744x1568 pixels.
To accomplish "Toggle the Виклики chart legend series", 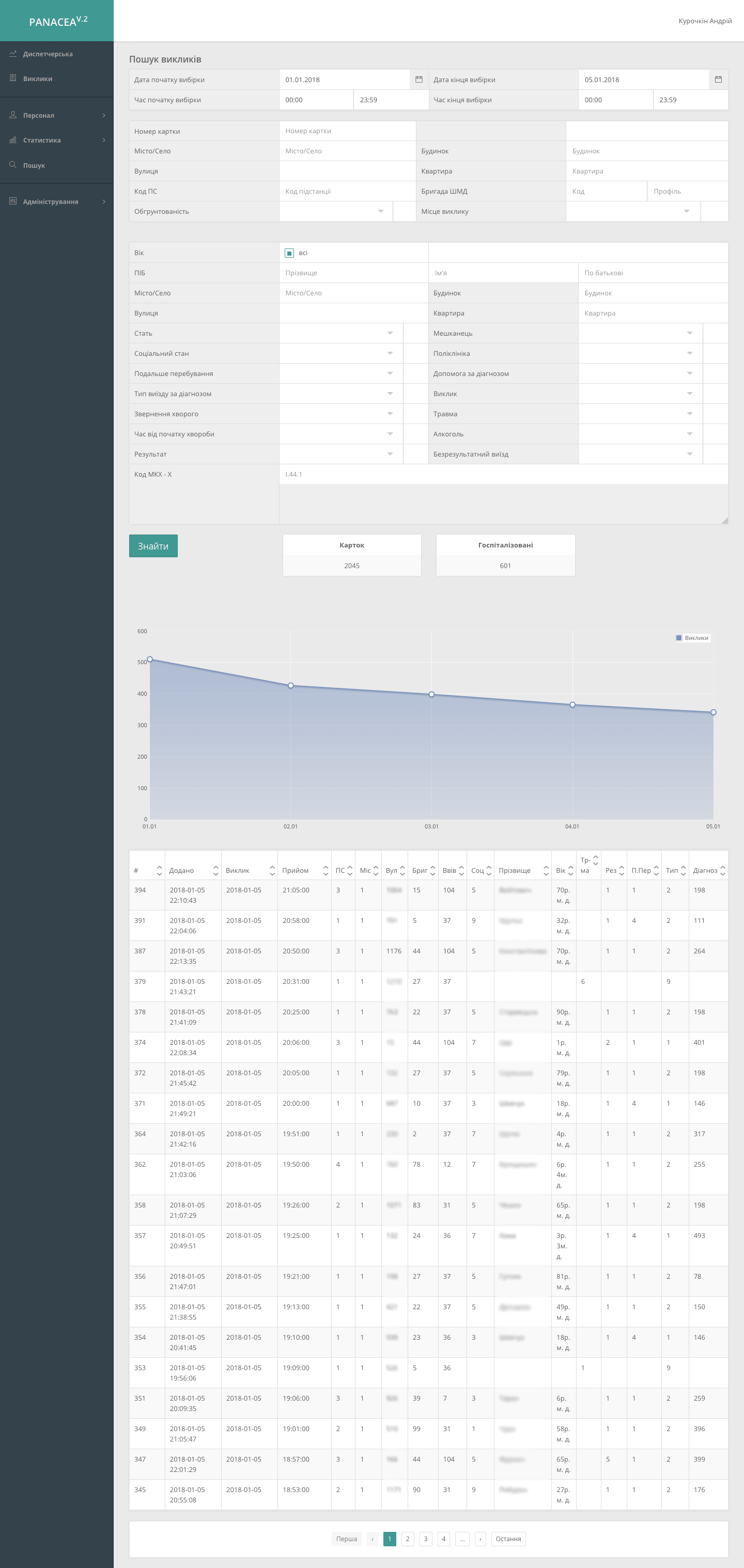I will 692,638.
